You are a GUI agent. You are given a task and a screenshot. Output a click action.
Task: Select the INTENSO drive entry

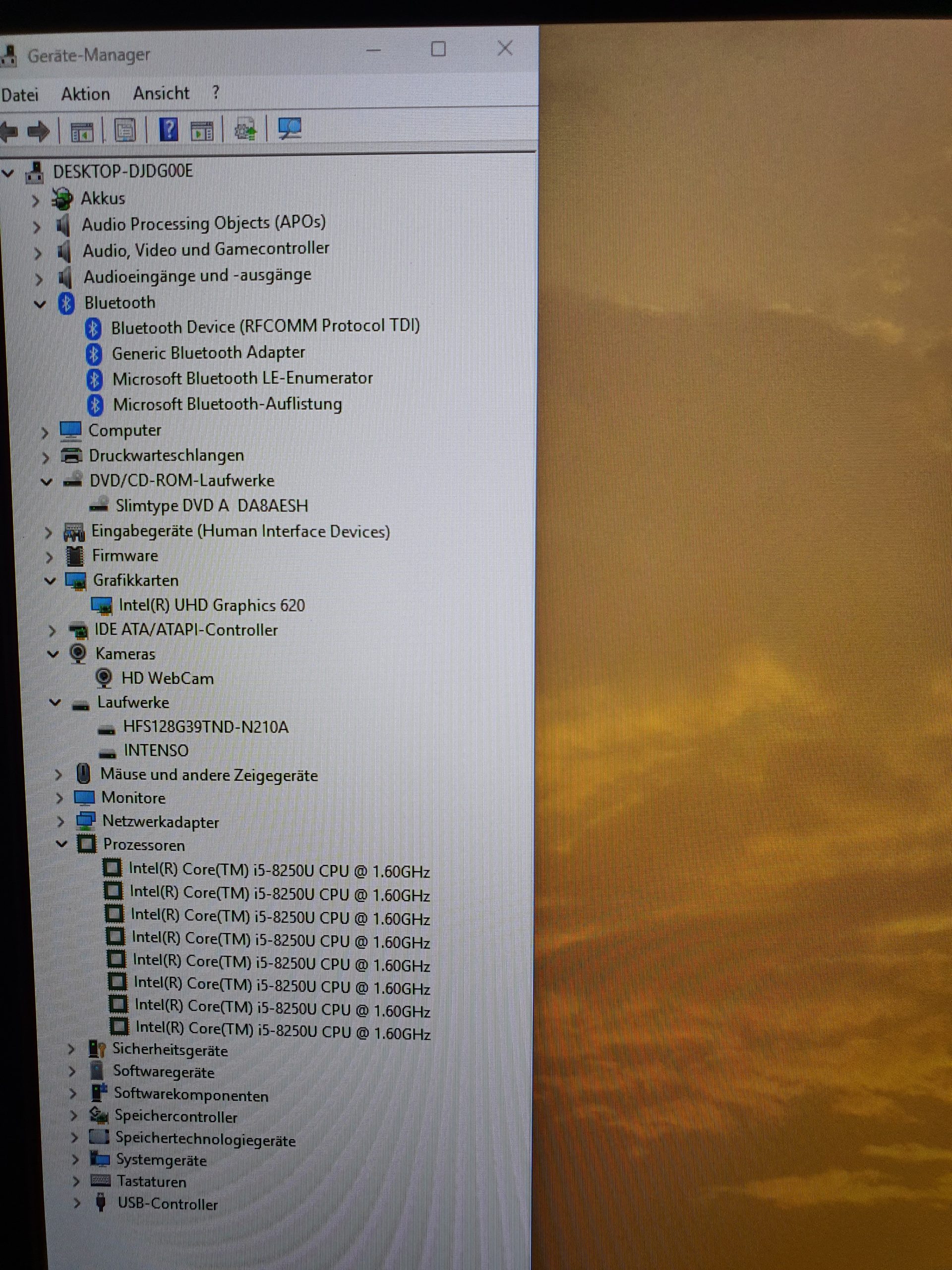156,751
